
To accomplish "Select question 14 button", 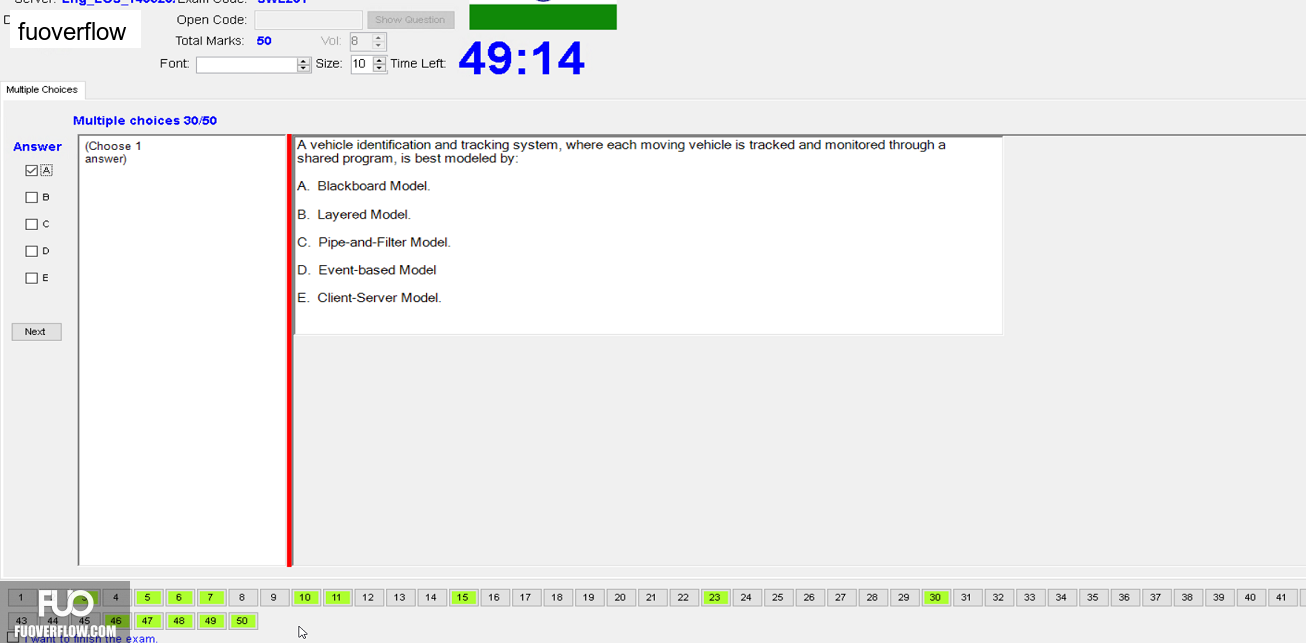I will [431, 598].
